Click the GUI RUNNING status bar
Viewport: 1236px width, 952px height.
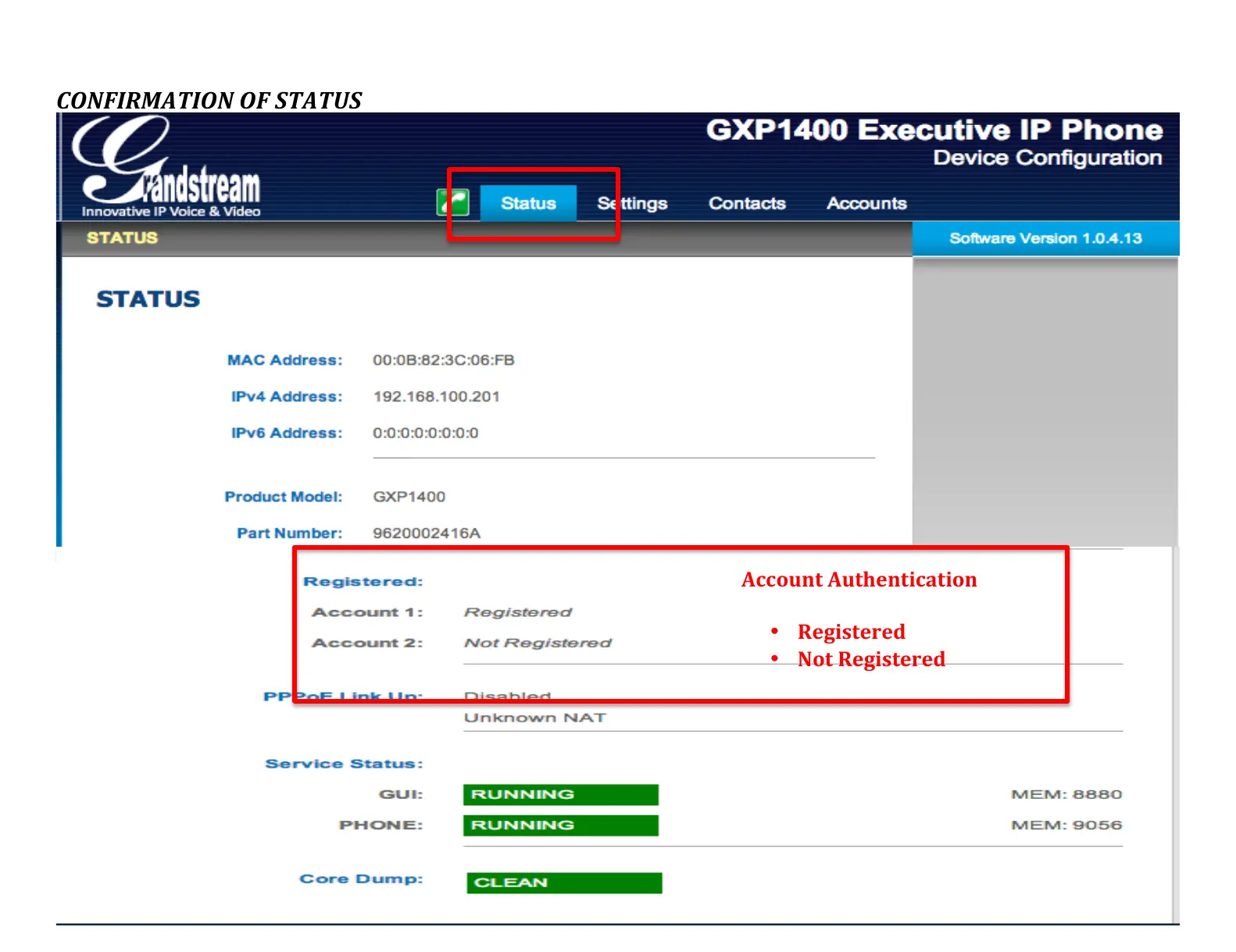[561, 794]
